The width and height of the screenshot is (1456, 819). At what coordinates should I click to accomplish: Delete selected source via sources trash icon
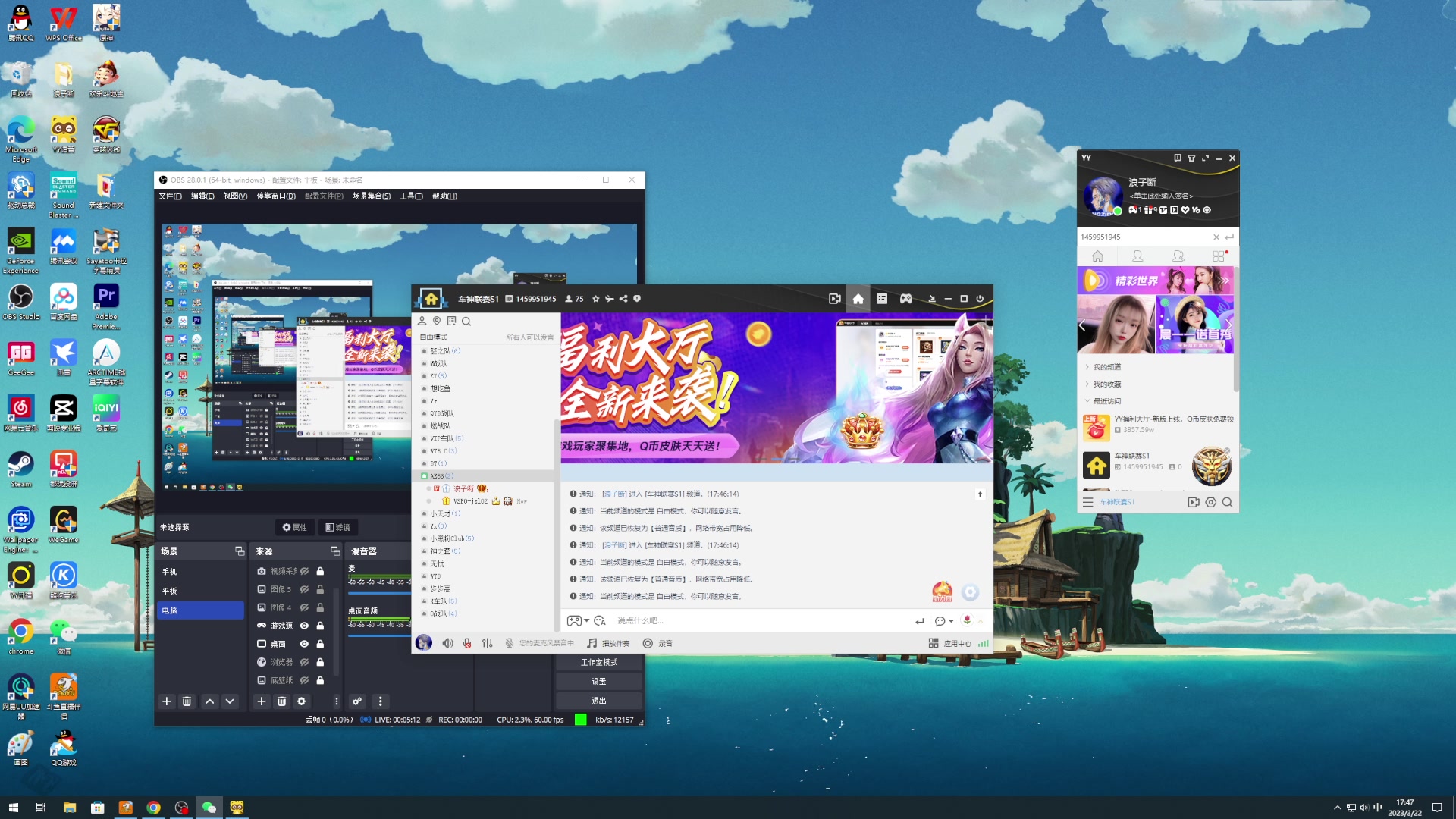281,701
